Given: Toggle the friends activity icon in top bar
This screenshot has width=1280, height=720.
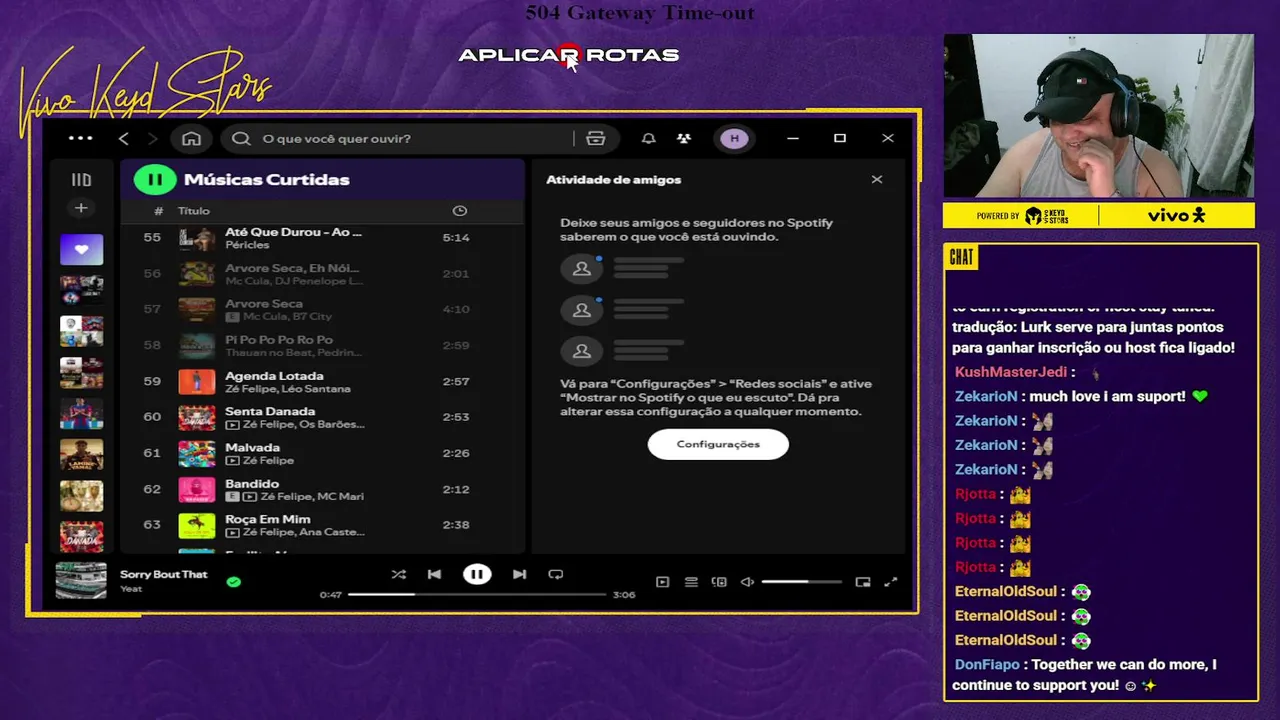Looking at the screenshot, I should 684,138.
